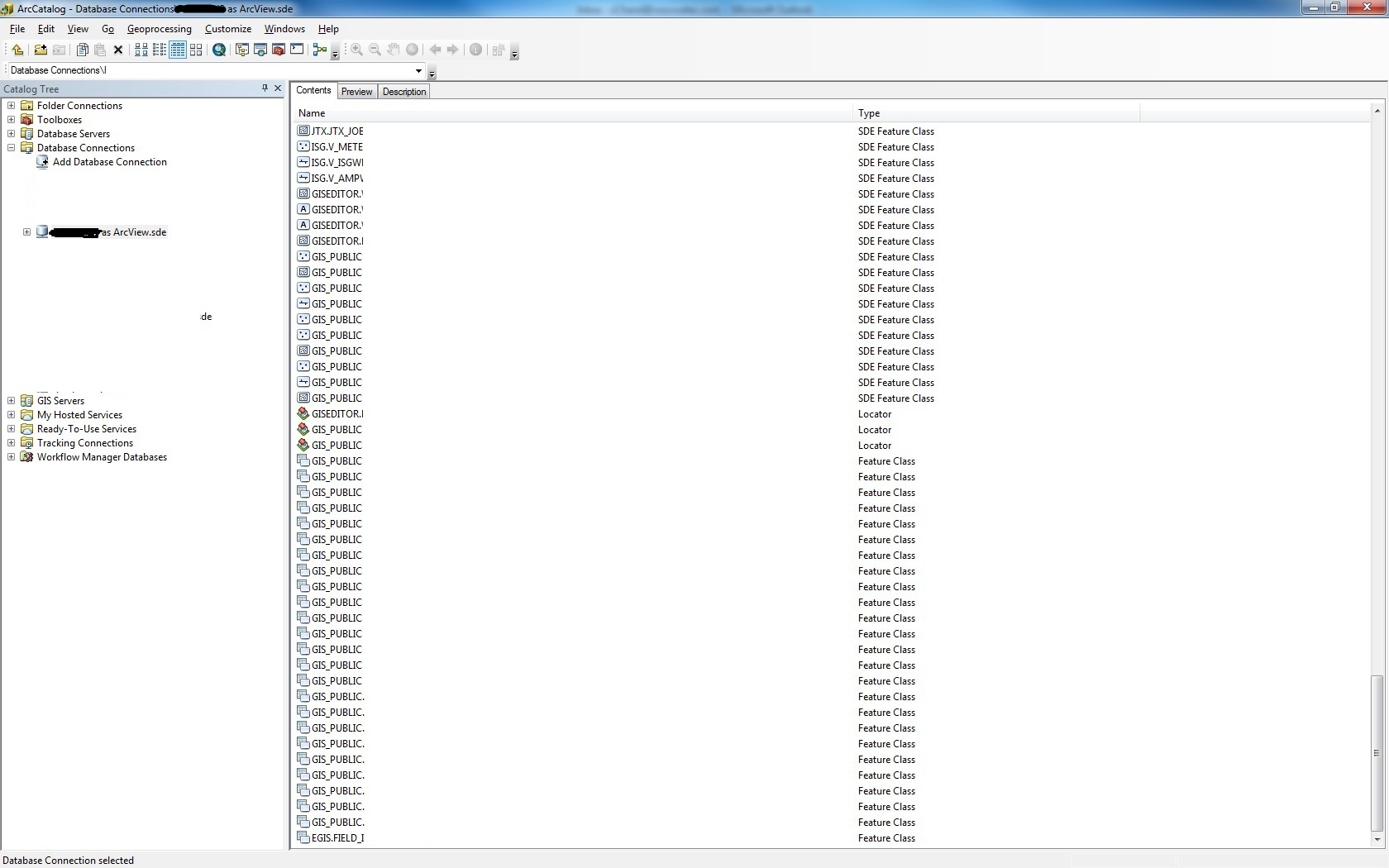Toggle the Catalog Tree window icon
The height and width of the screenshot is (868, 1389).
point(242,50)
